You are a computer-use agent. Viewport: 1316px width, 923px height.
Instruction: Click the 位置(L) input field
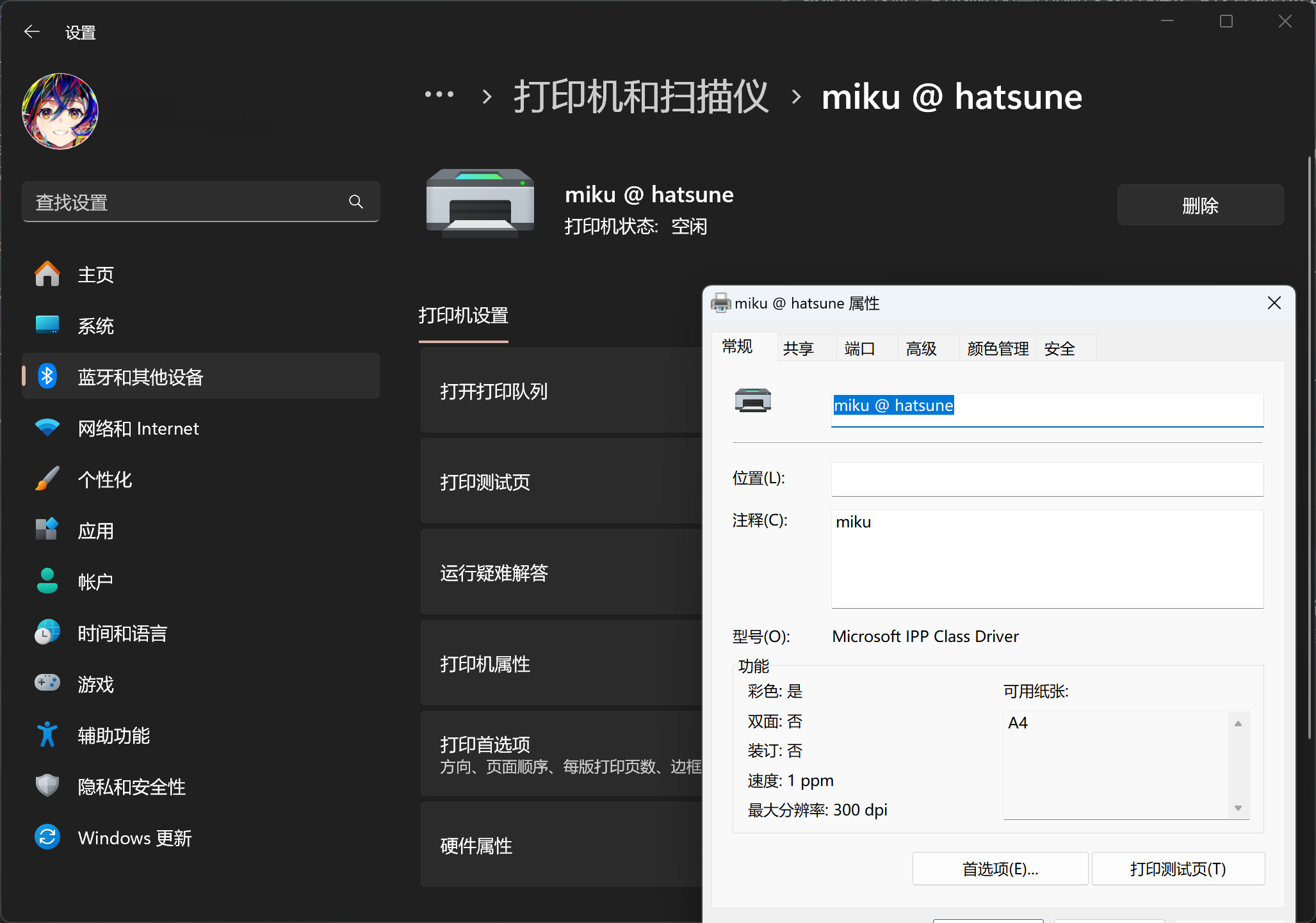click(x=1047, y=479)
